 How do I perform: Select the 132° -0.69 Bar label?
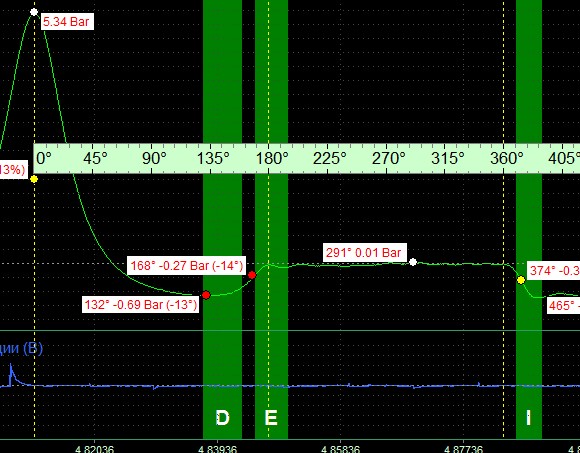pyautogui.click(x=141, y=305)
